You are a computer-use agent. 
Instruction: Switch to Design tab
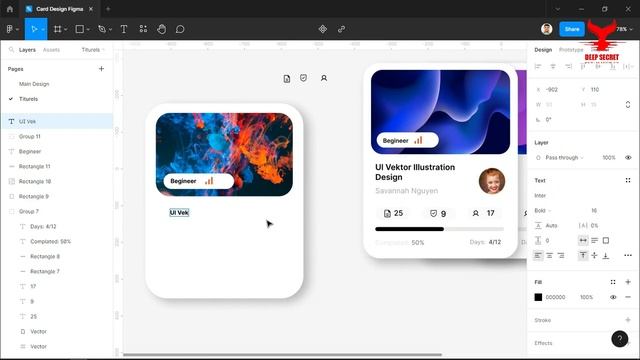pyautogui.click(x=543, y=50)
